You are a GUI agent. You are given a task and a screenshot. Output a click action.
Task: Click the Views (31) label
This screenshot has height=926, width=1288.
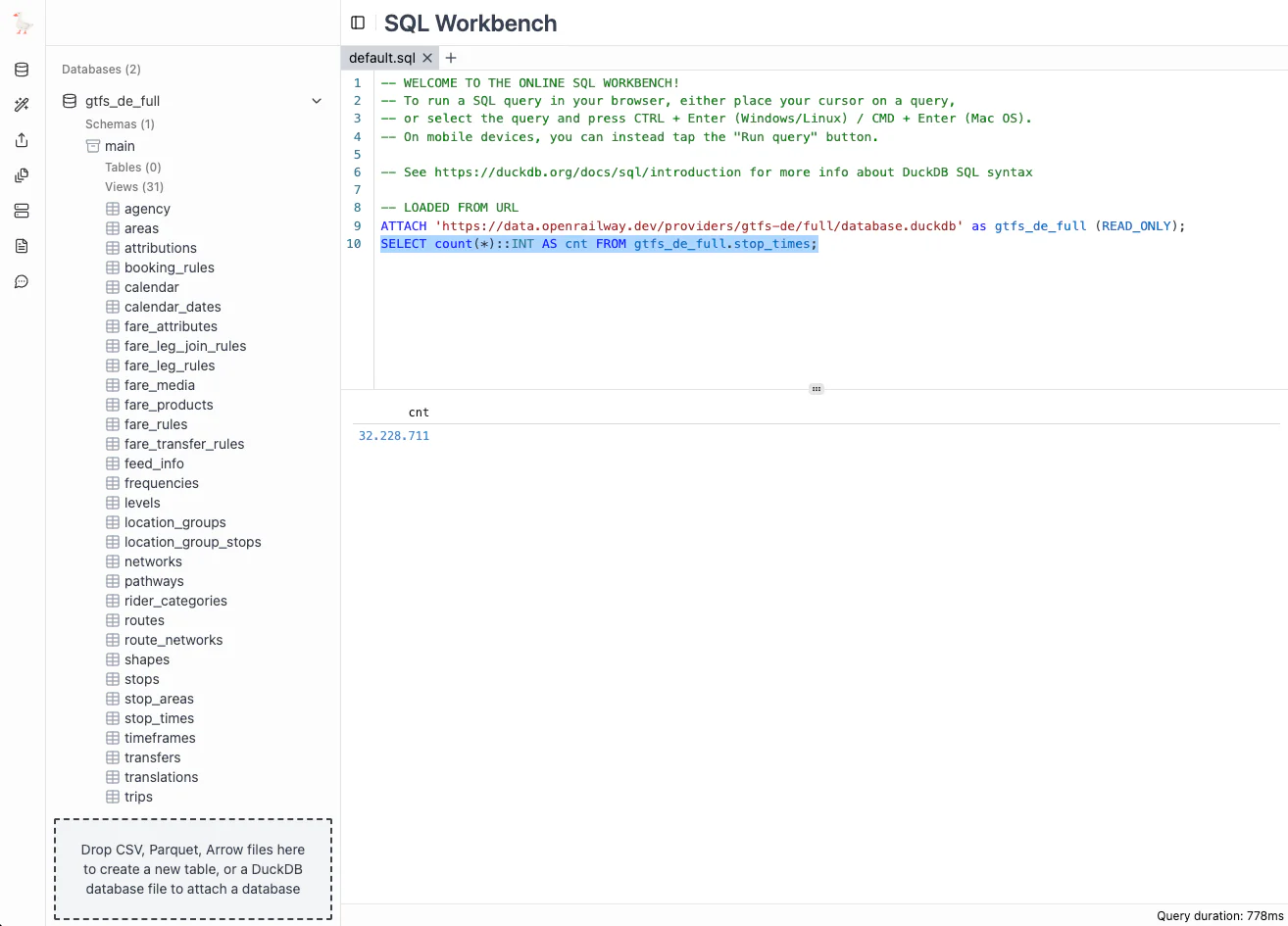134,187
